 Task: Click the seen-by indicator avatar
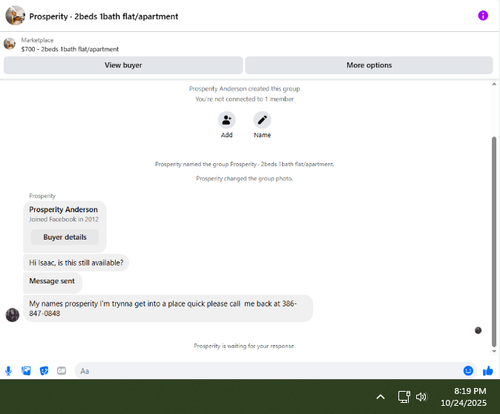coord(478,330)
